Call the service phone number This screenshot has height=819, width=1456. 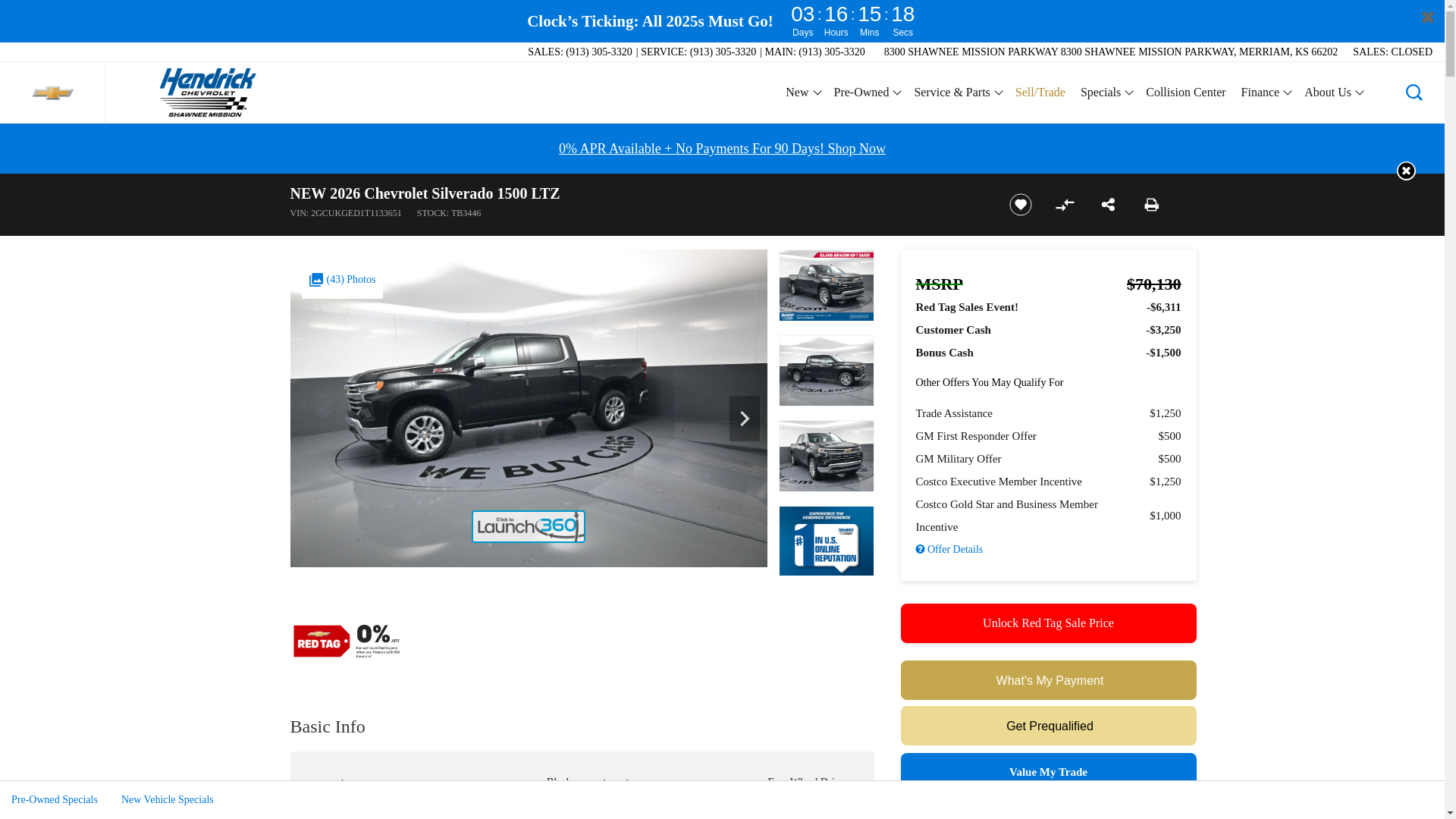[723, 52]
